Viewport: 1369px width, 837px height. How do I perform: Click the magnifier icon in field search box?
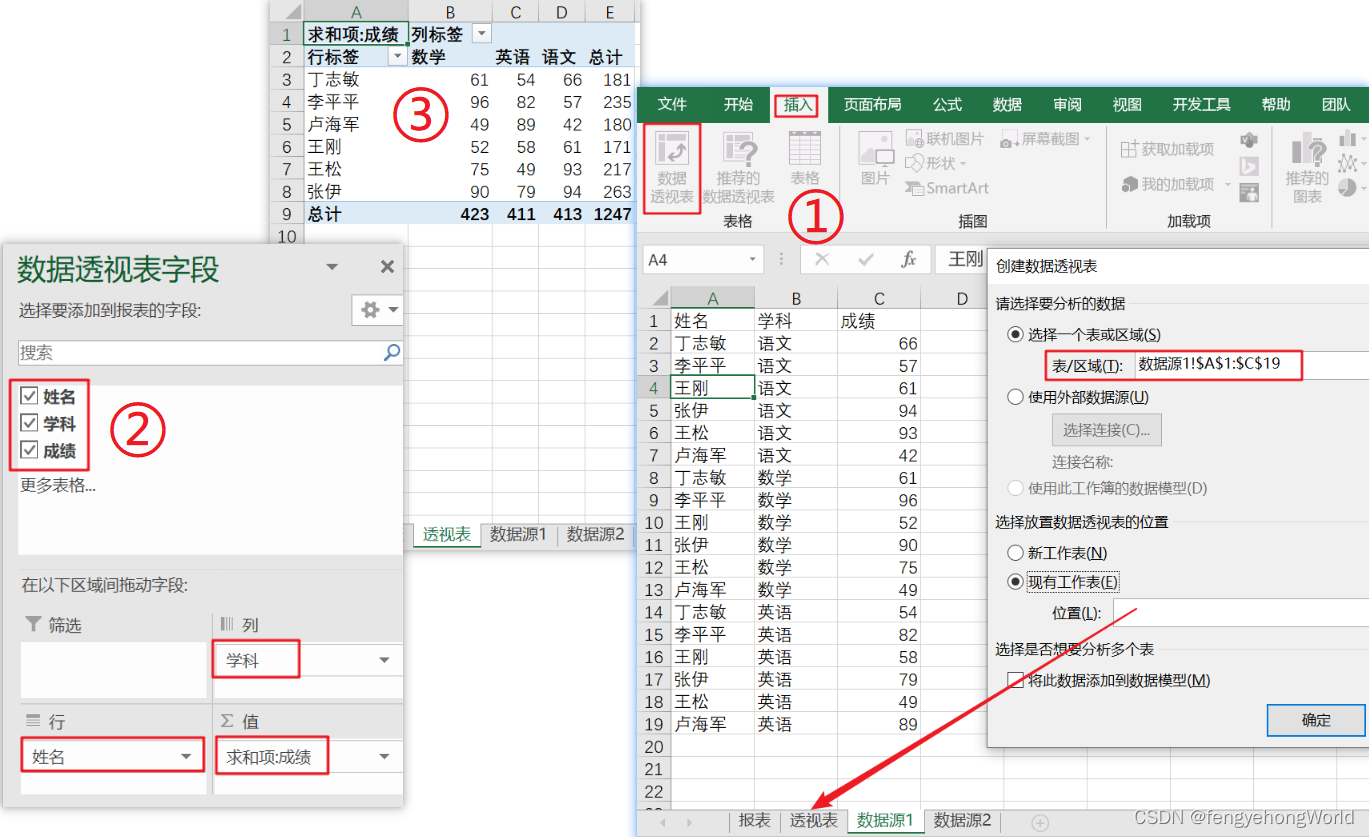point(392,352)
